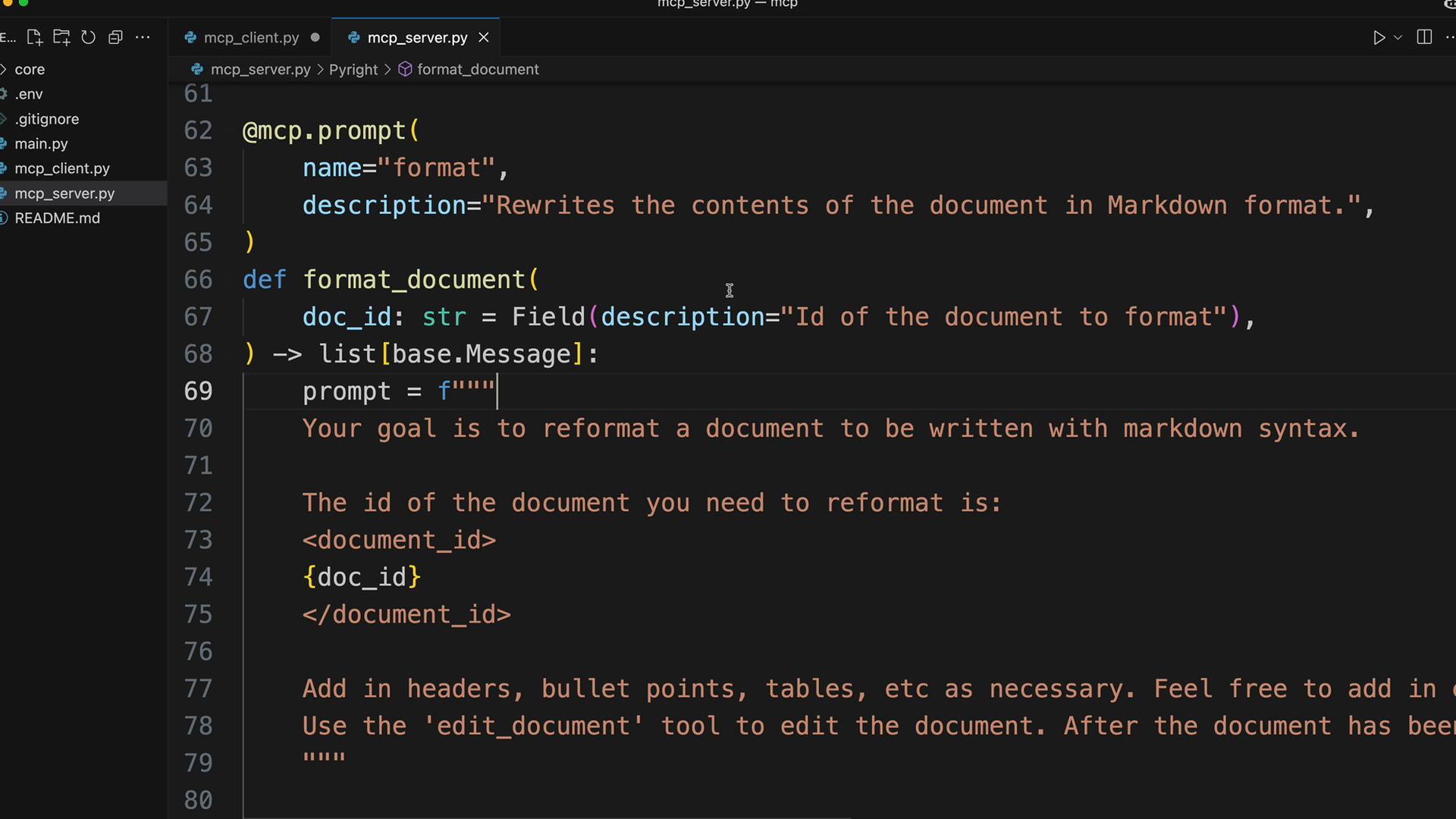Split the editor to the right

[x=1424, y=37]
